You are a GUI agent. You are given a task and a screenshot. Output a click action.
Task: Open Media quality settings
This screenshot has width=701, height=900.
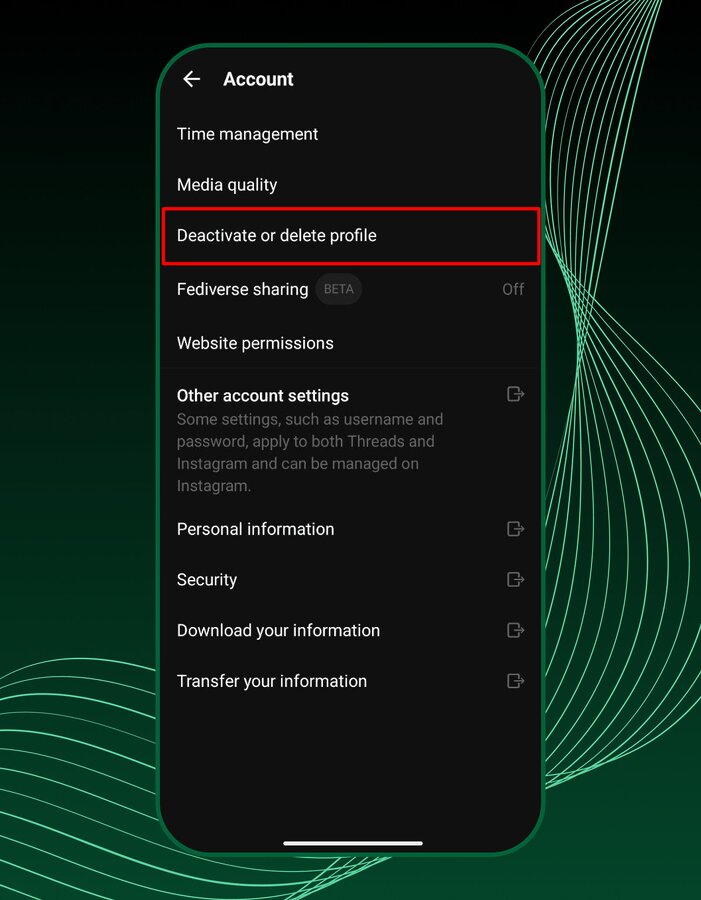[227, 185]
